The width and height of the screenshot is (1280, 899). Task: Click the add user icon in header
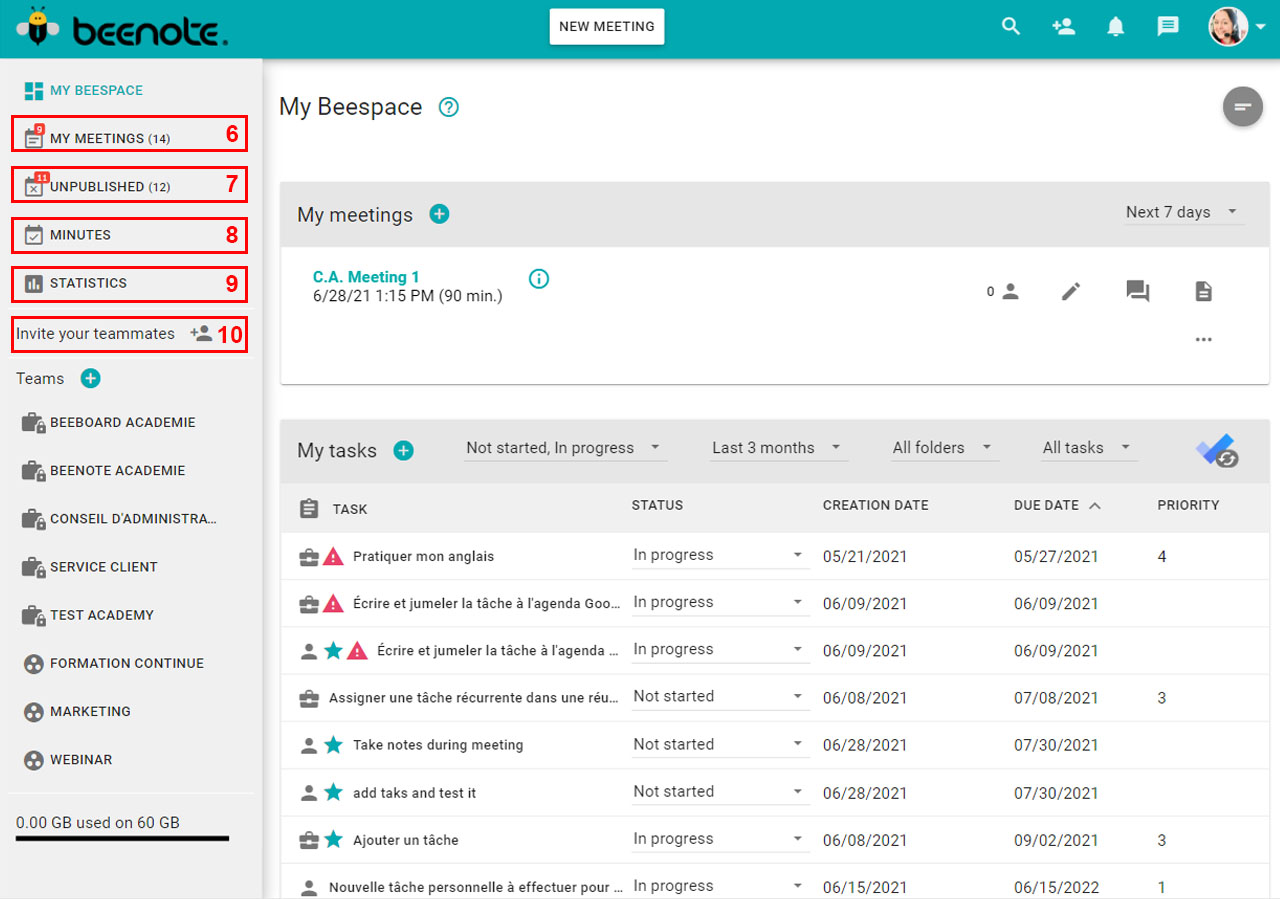[x=1063, y=27]
